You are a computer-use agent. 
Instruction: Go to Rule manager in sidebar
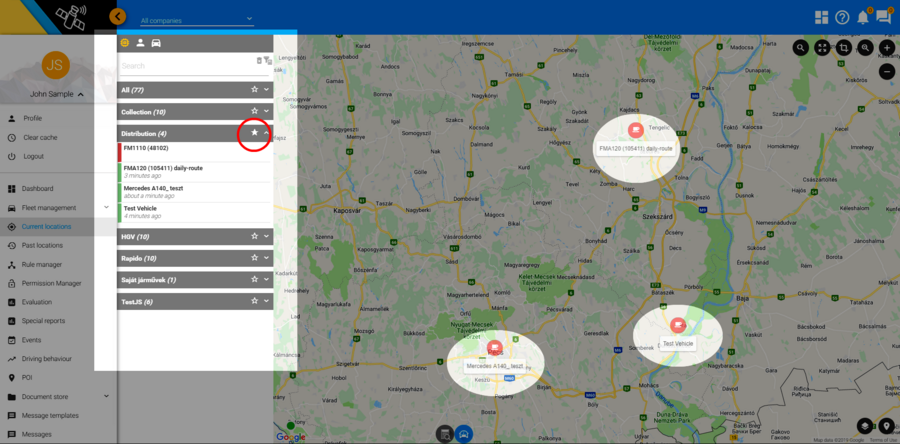(x=42, y=264)
